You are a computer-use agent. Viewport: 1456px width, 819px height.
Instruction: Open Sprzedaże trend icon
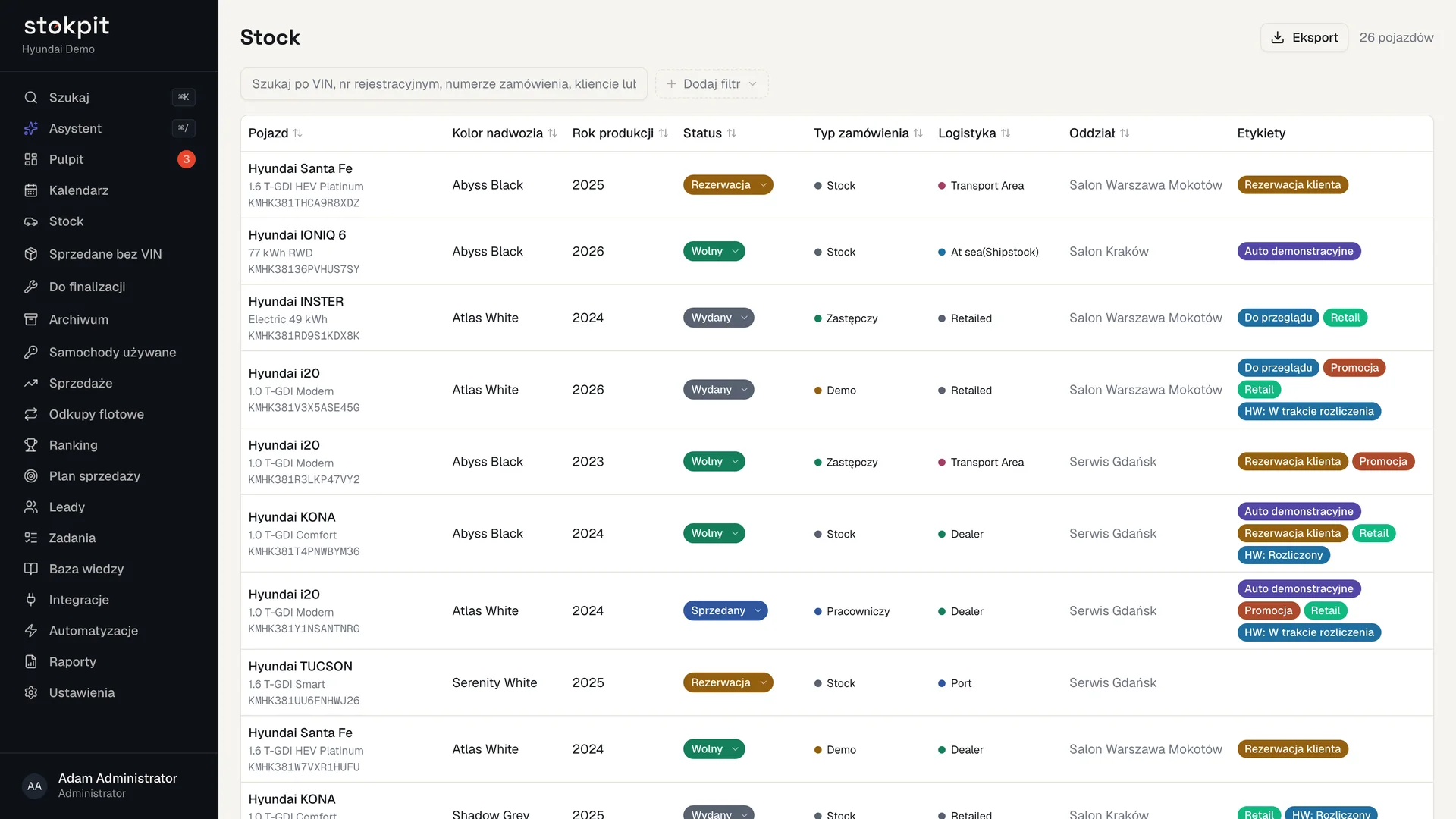pyautogui.click(x=31, y=383)
